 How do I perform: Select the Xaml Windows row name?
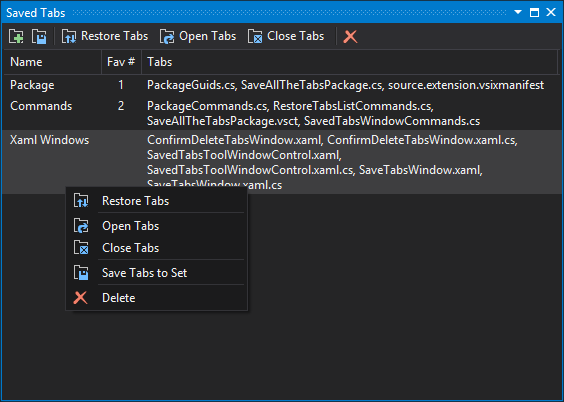pos(50,140)
